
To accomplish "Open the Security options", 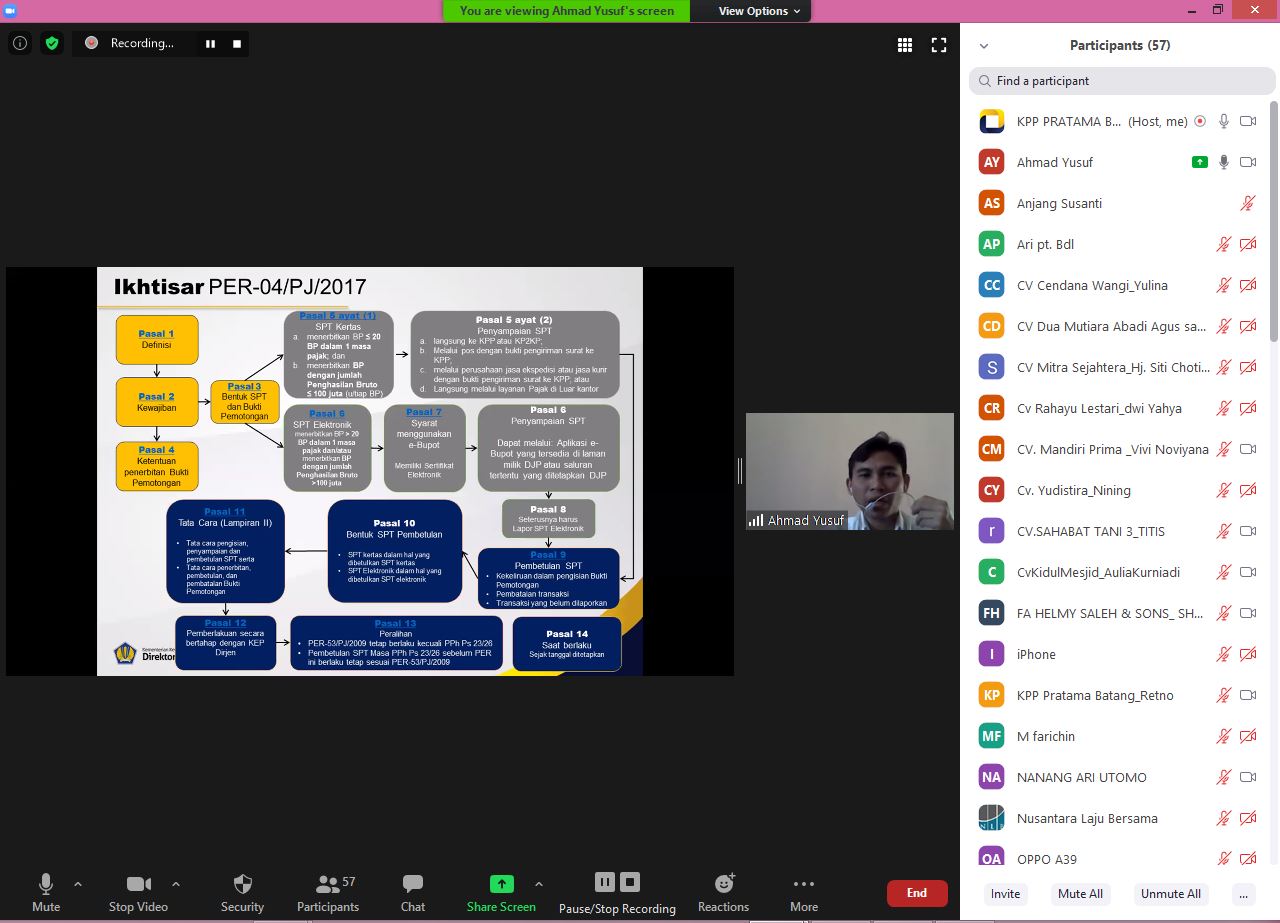I will pyautogui.click(x=242, y=893).
